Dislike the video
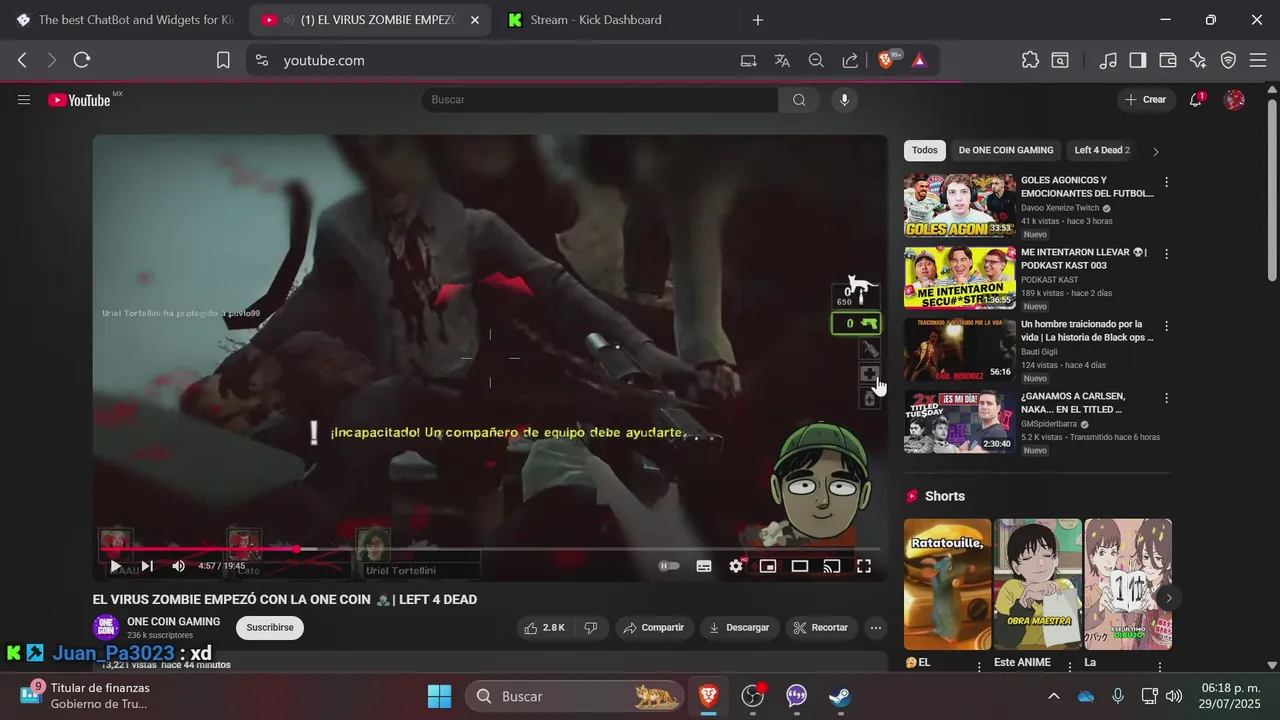 [x=591, y=628]
